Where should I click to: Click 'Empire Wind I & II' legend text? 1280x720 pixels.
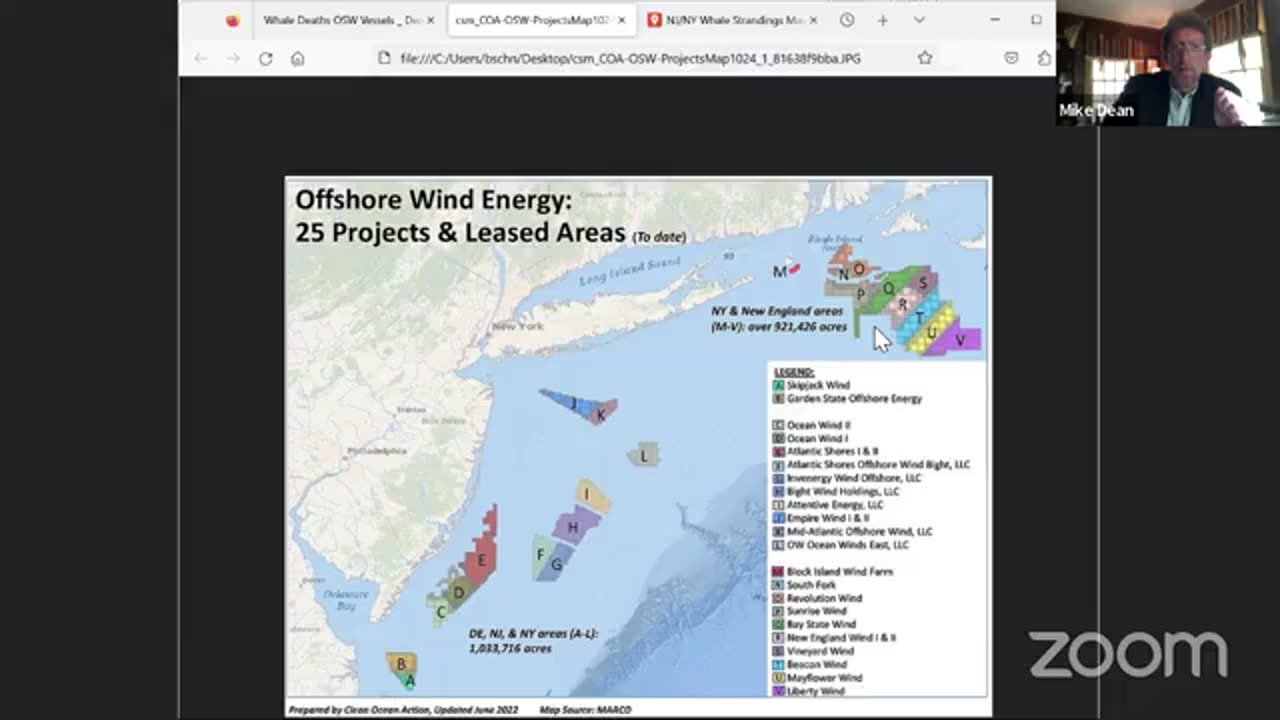(827, 518)
